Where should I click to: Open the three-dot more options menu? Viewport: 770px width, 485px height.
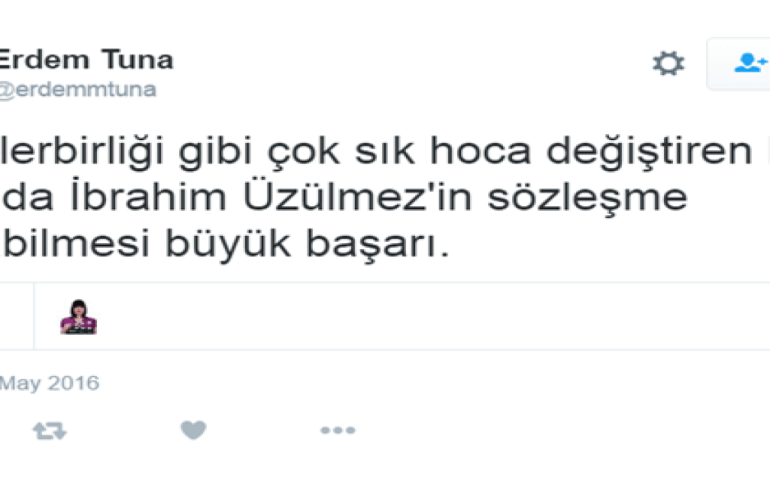(x=338, y=431)
